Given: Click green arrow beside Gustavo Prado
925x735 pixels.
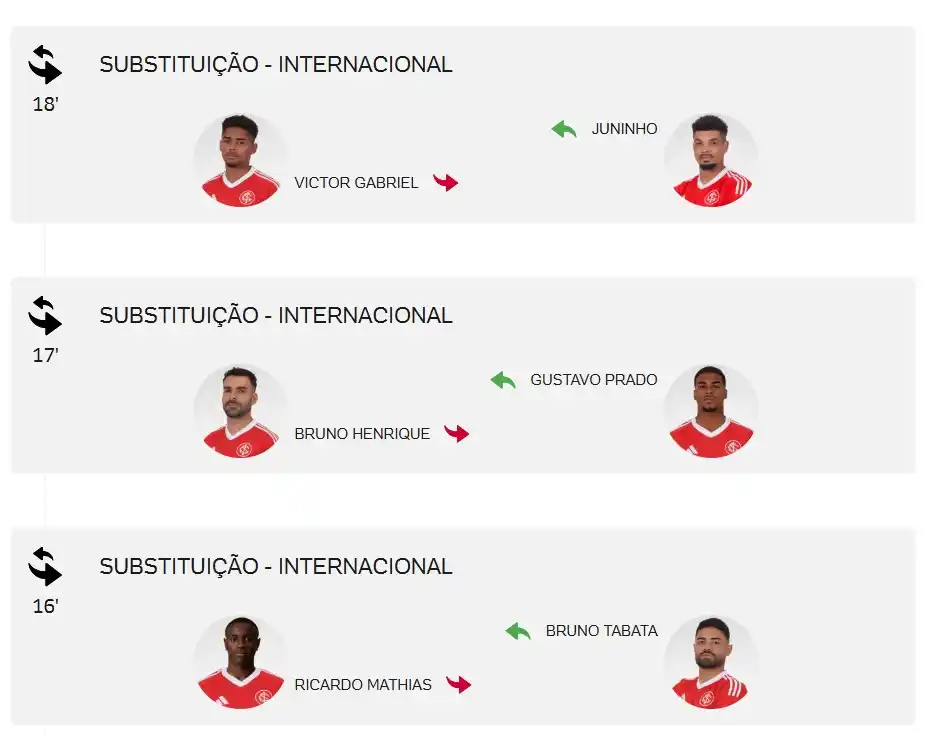Looking at the screenshot, I should [503, 380].
